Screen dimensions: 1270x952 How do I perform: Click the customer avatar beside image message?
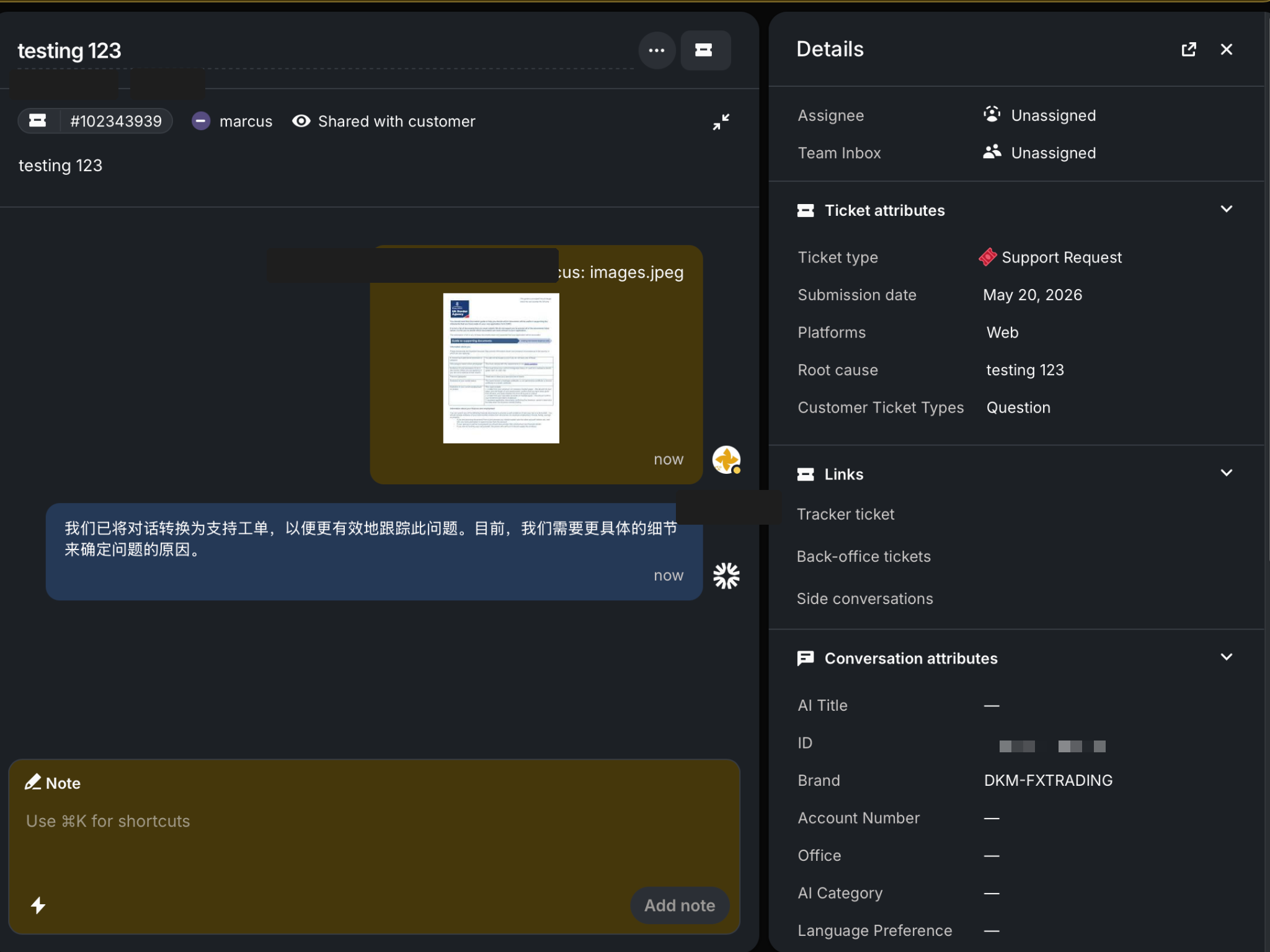tap(726, 460)
